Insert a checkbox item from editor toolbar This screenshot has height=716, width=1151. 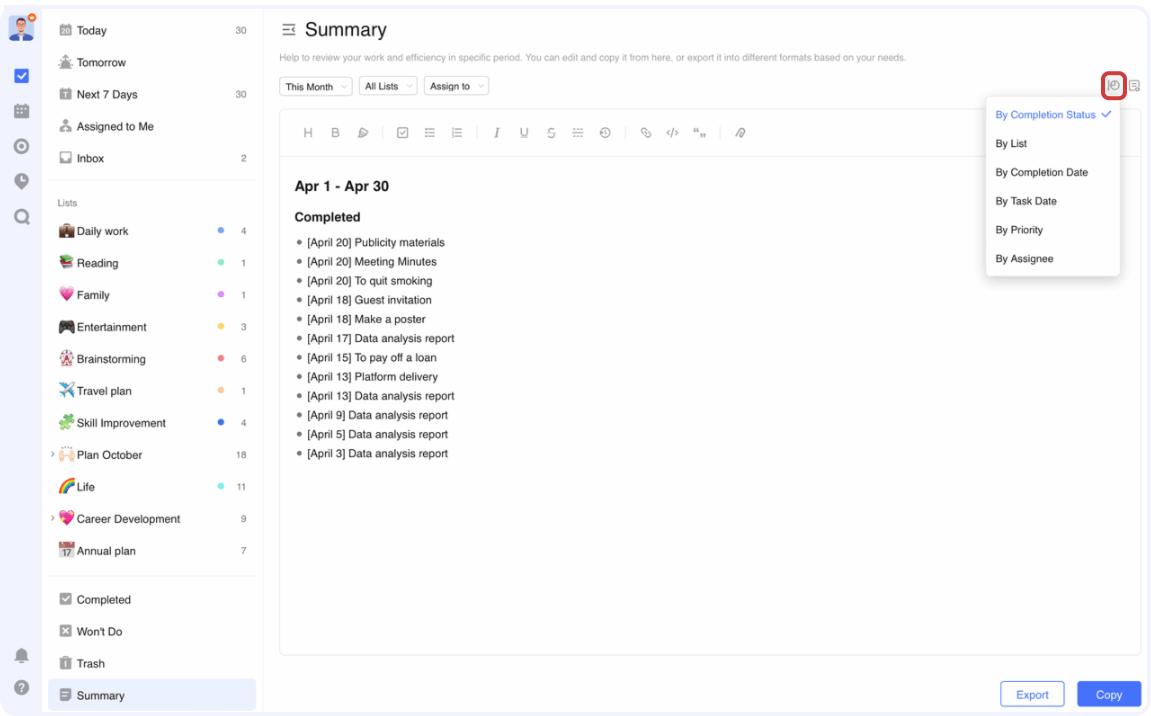(x=402, y=133)
